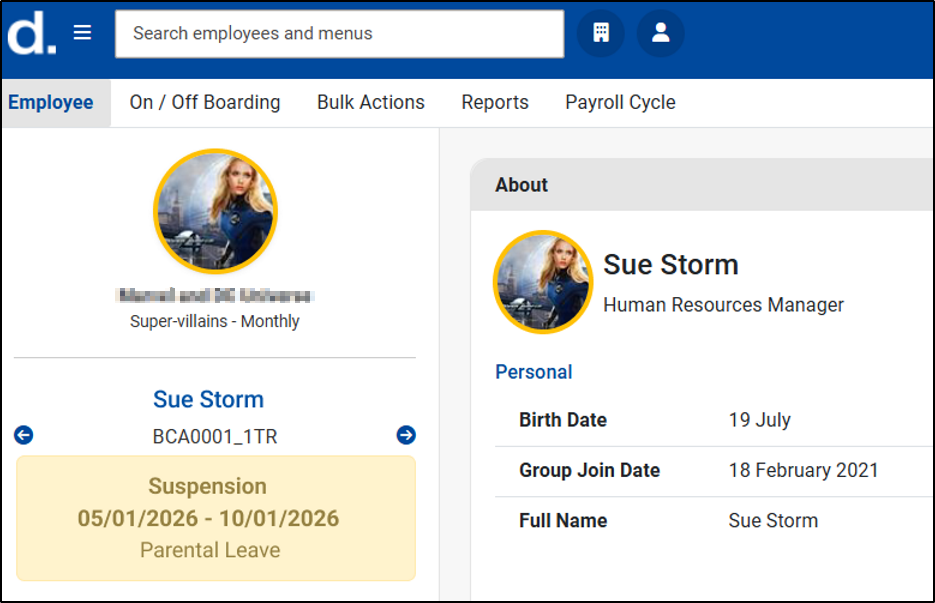Focus the 'Search employees and menus' field
This screenshot has width=935, height=603.
point(339,34)
